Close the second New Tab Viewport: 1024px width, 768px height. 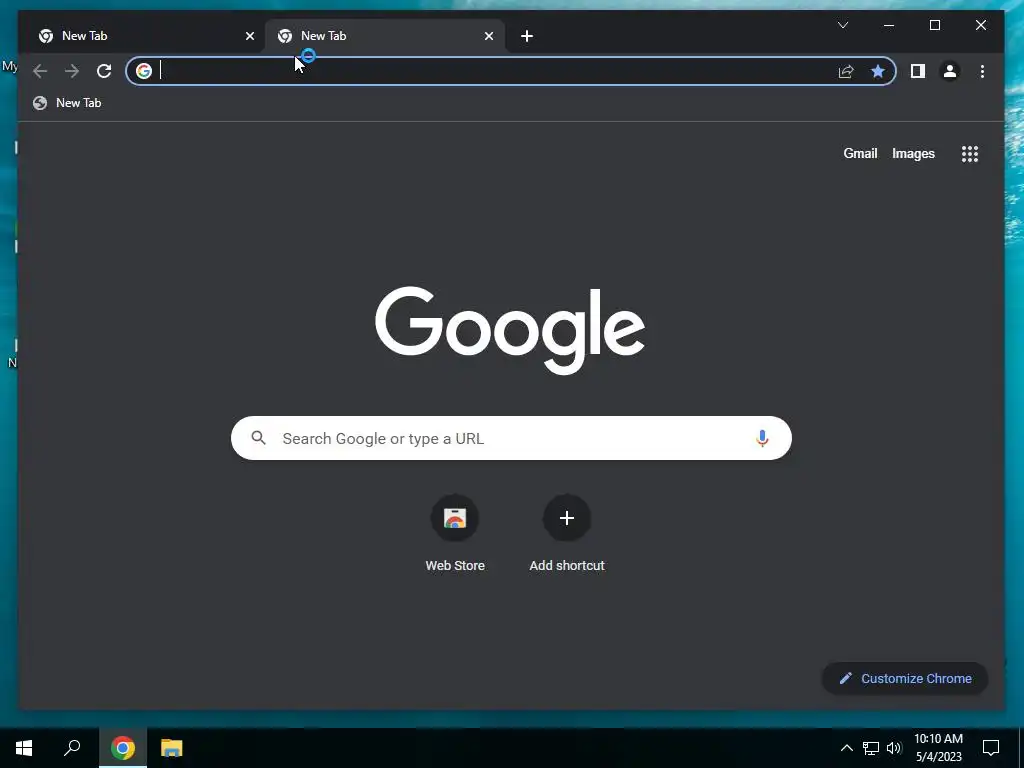point(488,36)
